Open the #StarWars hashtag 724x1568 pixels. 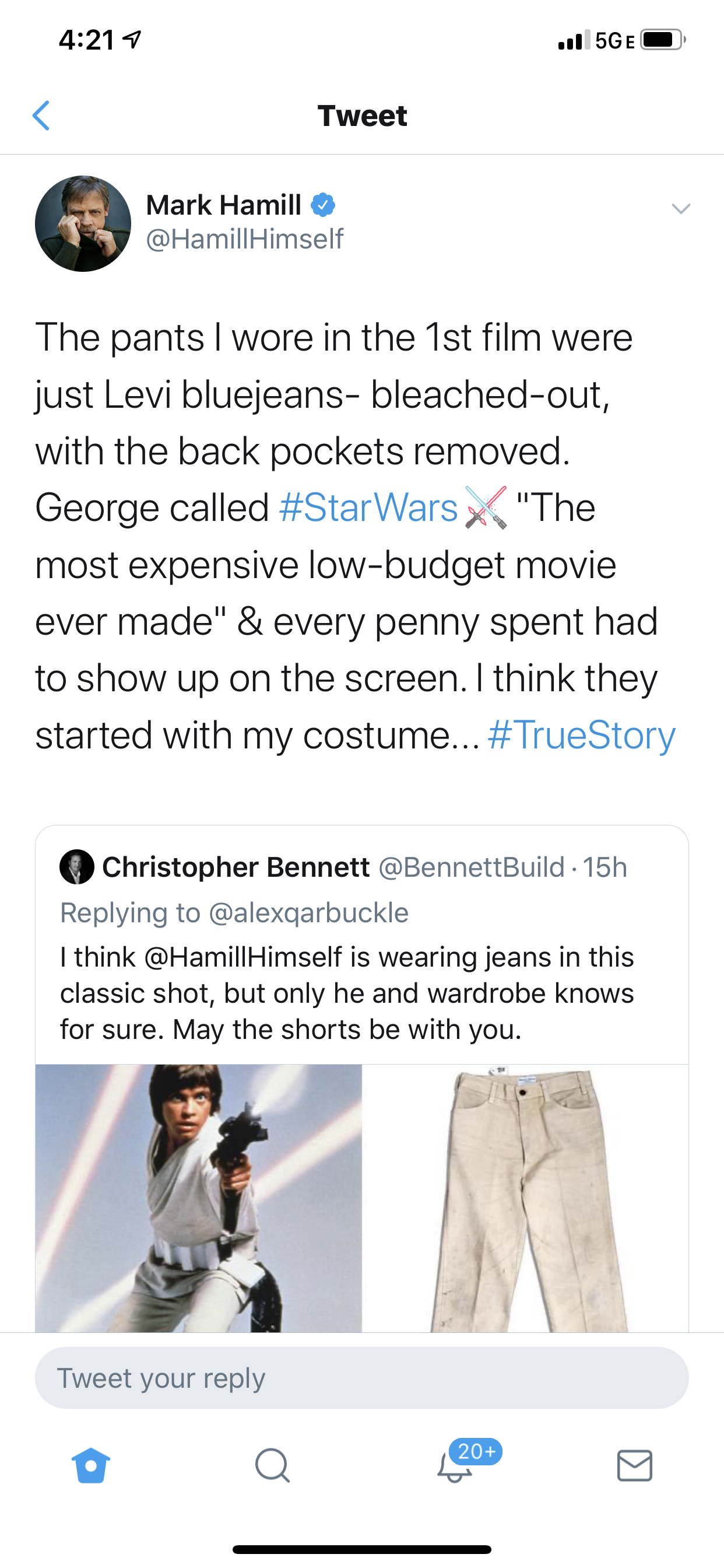368,507
